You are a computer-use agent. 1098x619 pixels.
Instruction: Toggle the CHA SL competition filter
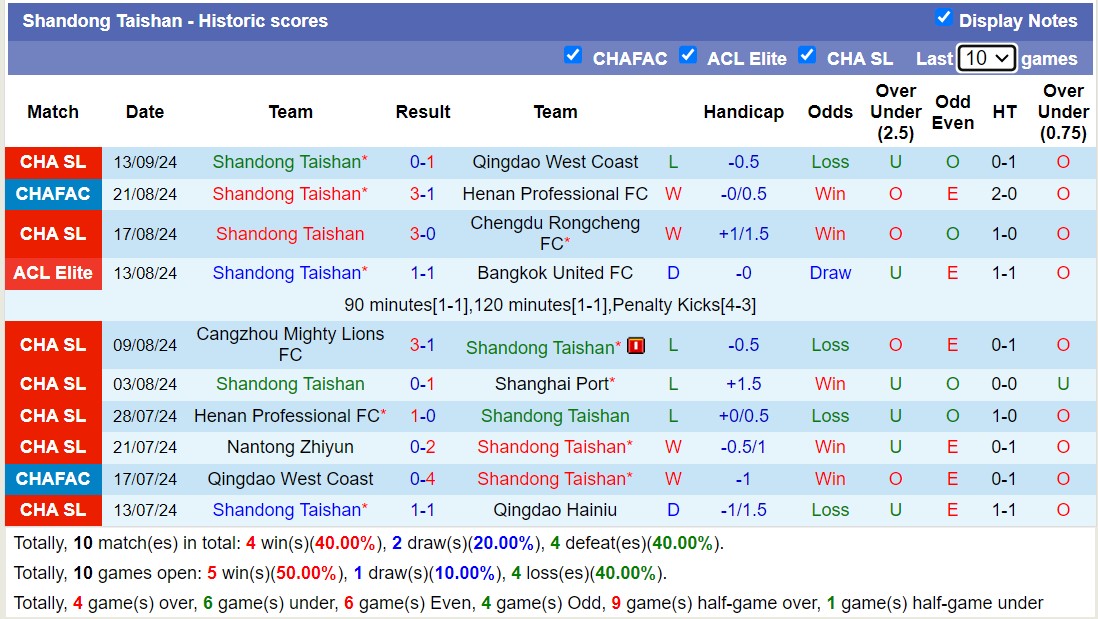click(807, 56)
